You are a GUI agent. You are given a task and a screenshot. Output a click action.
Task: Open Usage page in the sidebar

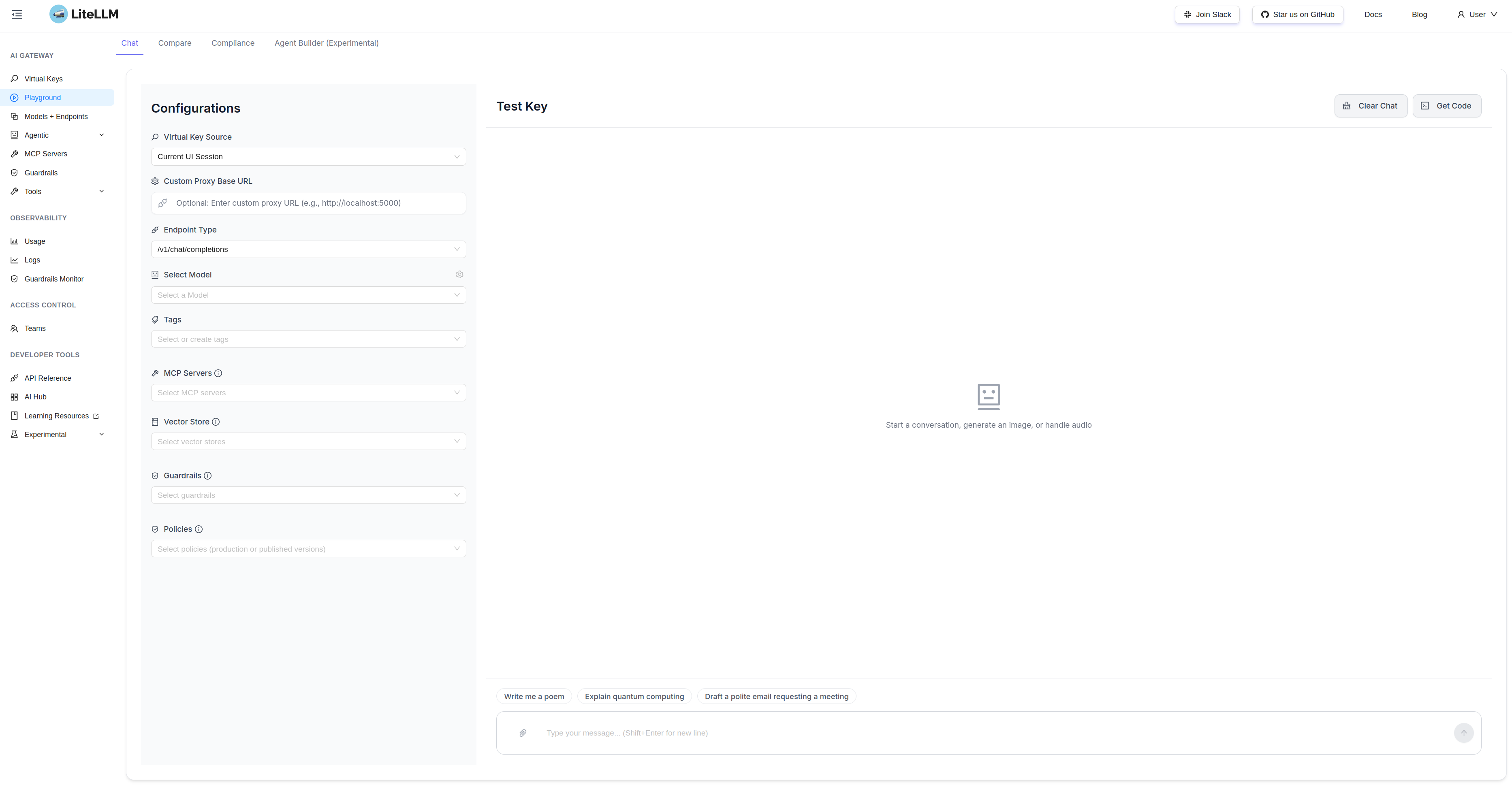(x=57, y=241)
